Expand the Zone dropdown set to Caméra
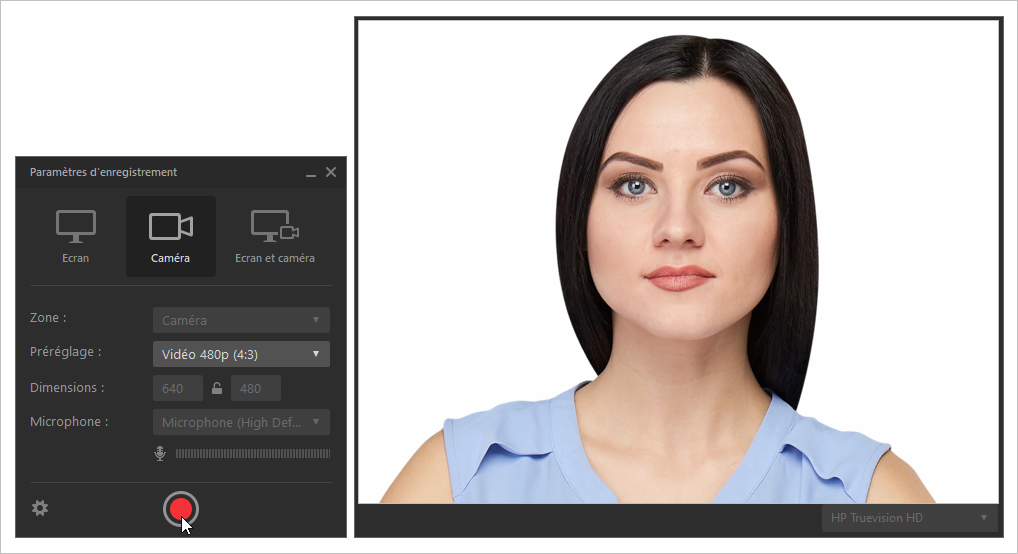Screen dimensions: 1018x554 (x=241, y=320)
